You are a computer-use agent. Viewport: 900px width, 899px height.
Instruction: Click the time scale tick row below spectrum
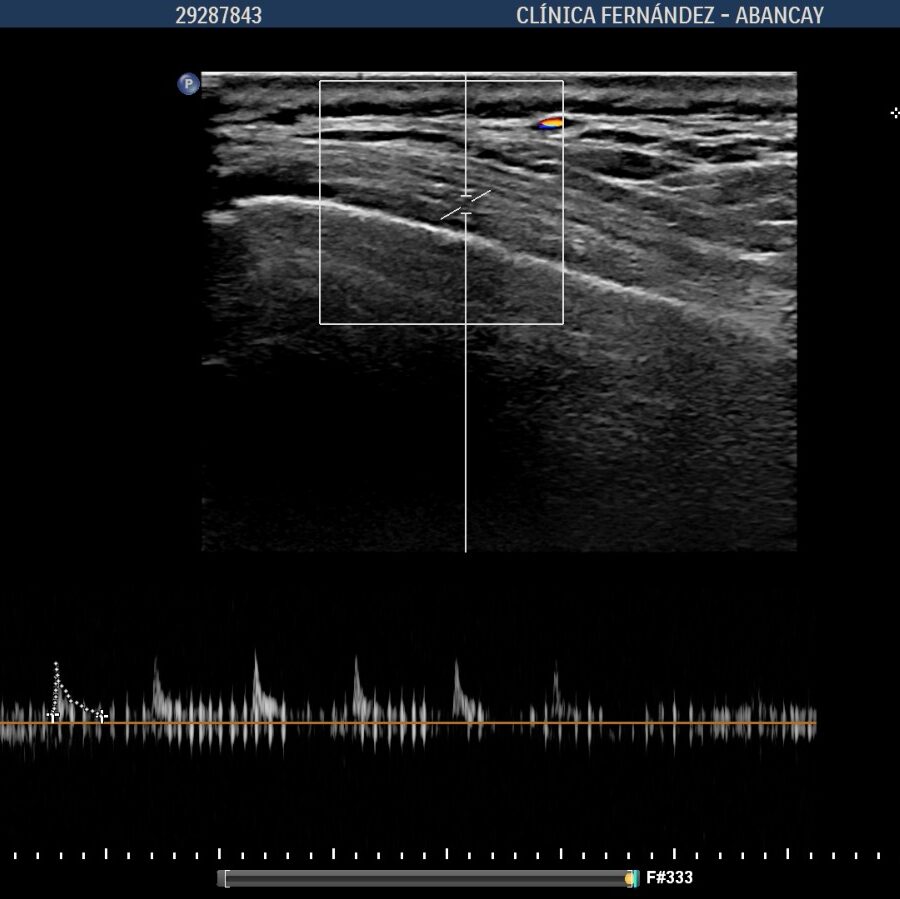(x=450, y=855)
